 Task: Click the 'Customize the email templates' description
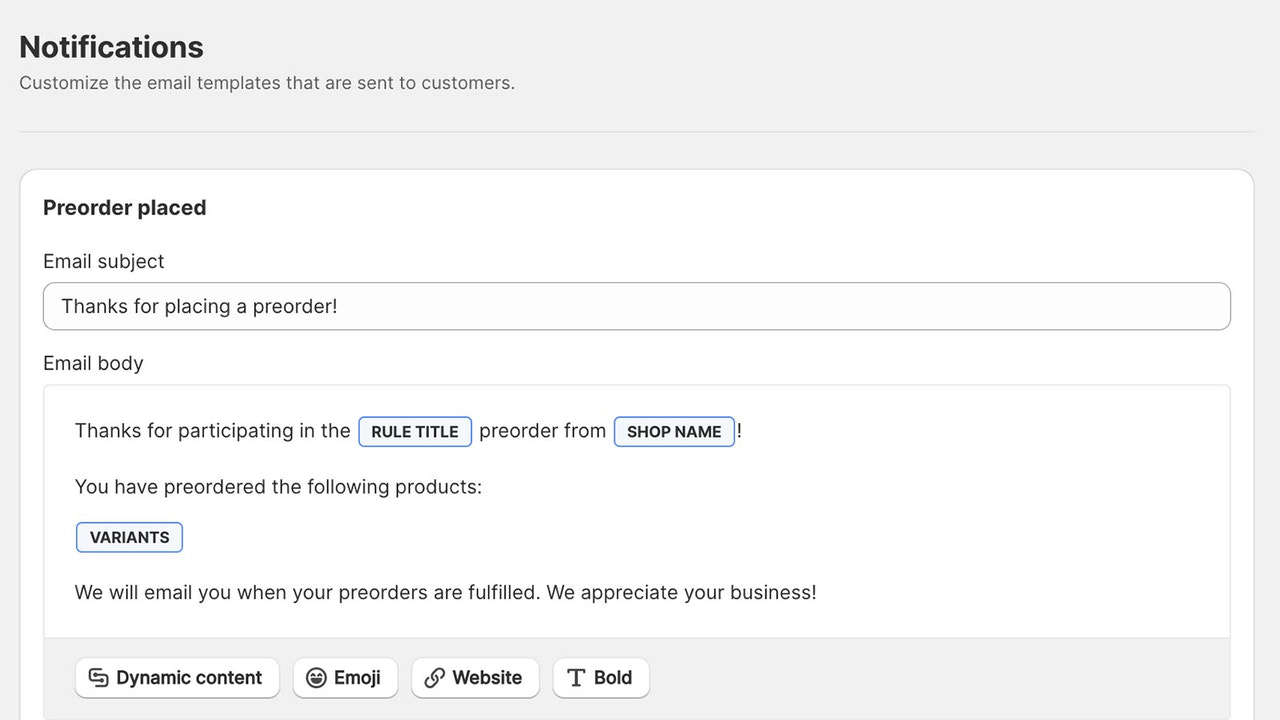(266, 83)
